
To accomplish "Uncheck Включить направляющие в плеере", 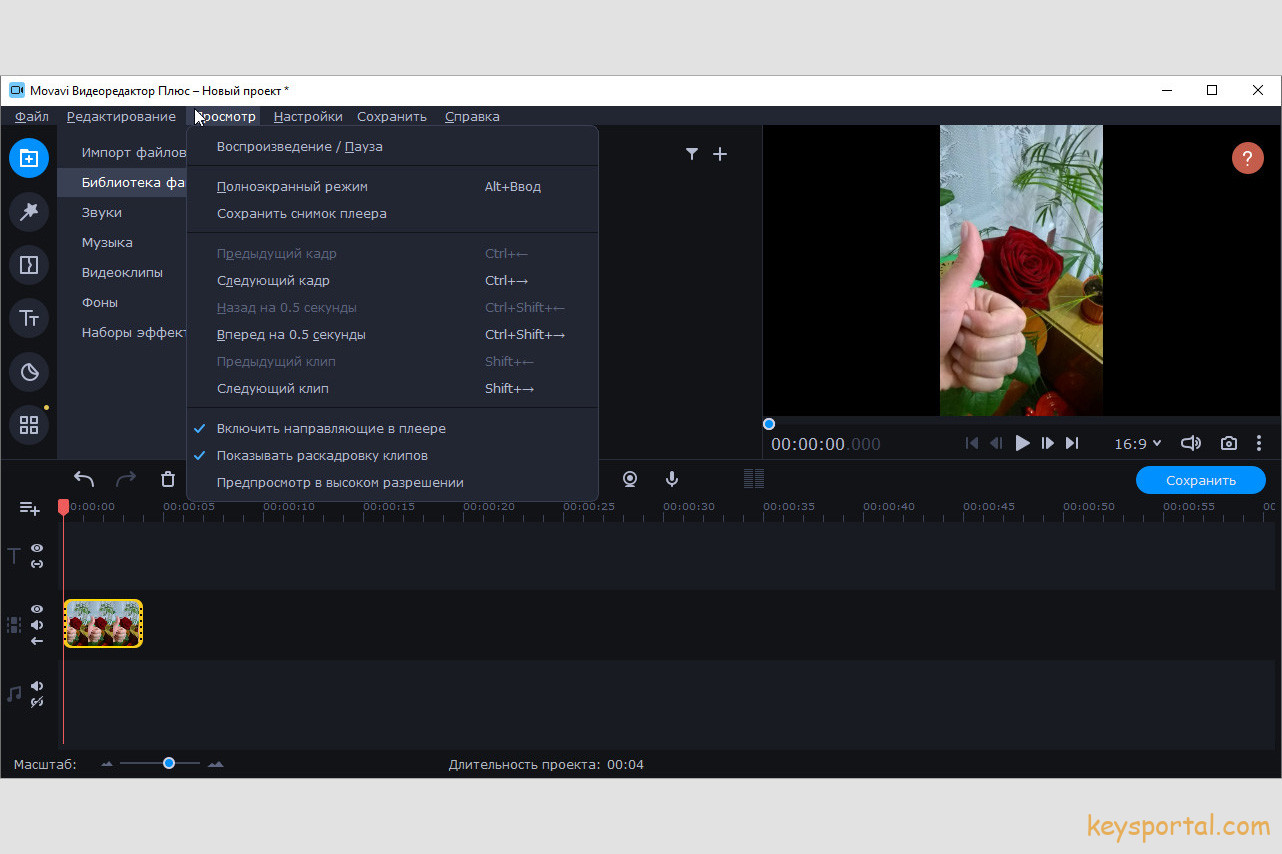I will coord(331,428).
